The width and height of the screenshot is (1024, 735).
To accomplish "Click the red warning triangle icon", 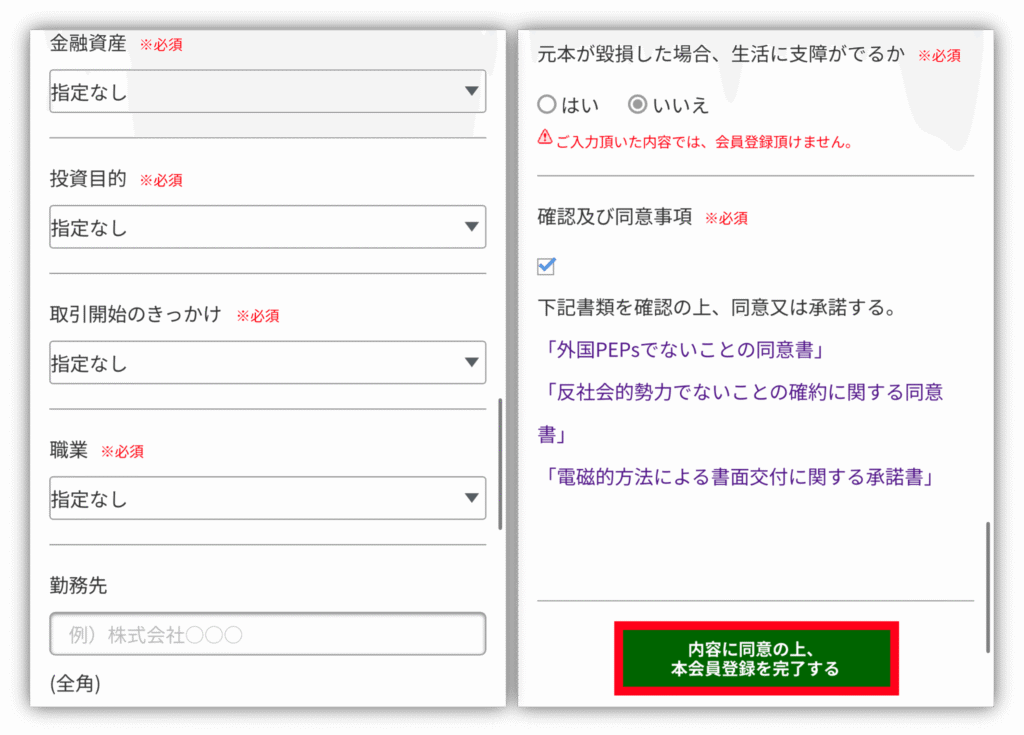I will 545,138.
